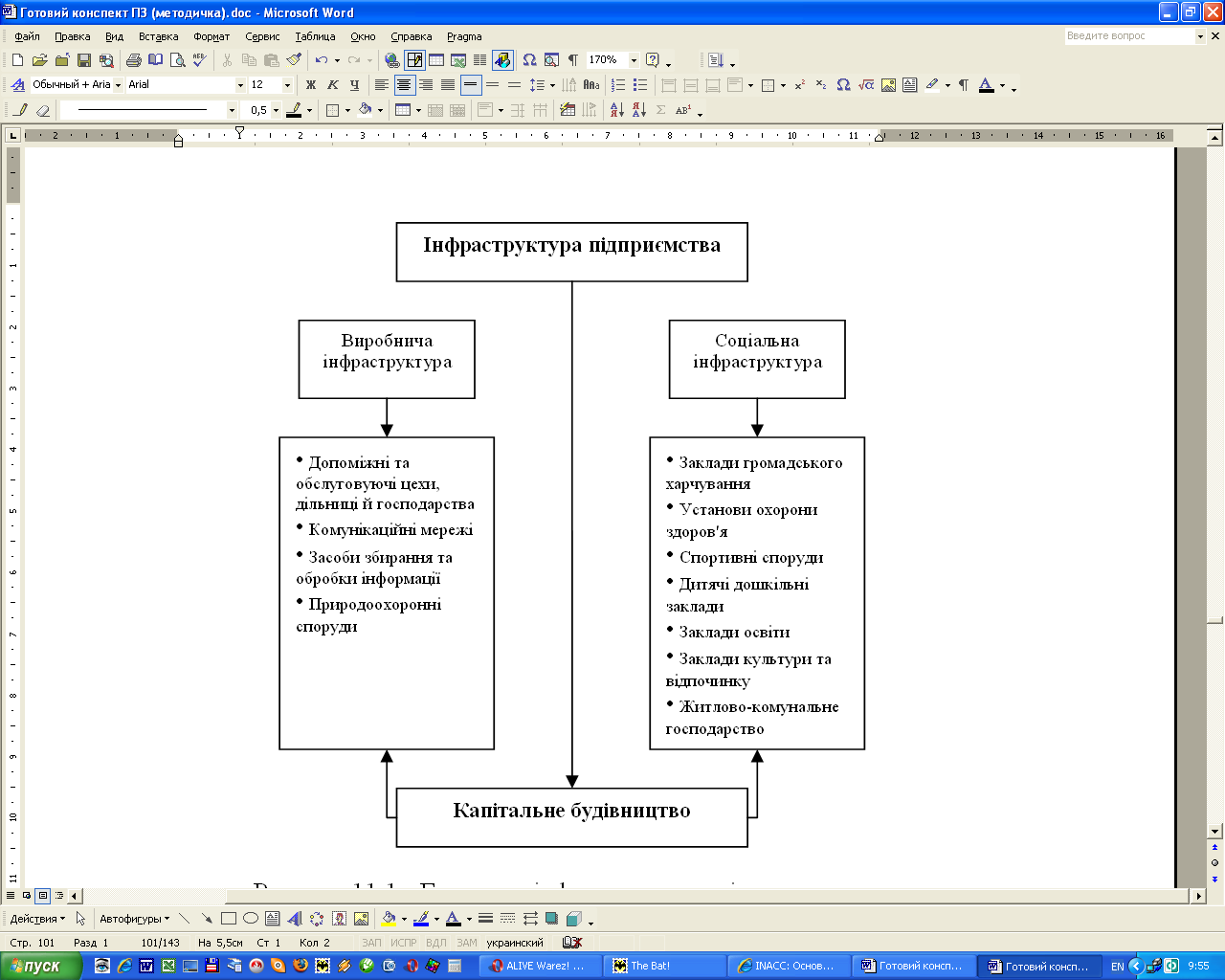Click the Insert Table icon
Viewport: 1225px width, 980px height.
pos(436,60)
